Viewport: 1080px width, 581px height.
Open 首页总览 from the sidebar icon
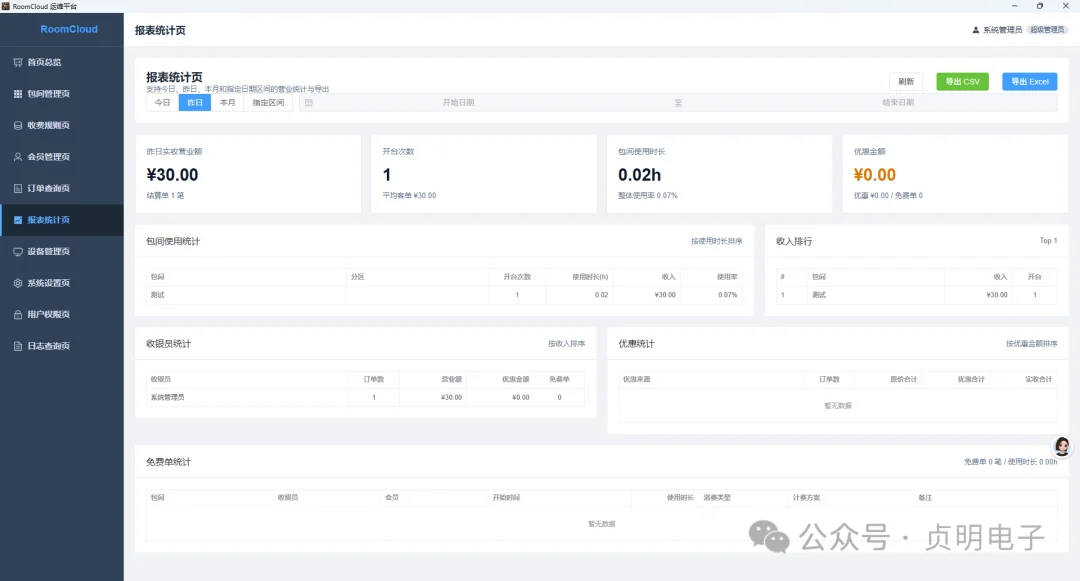(18, 62)
